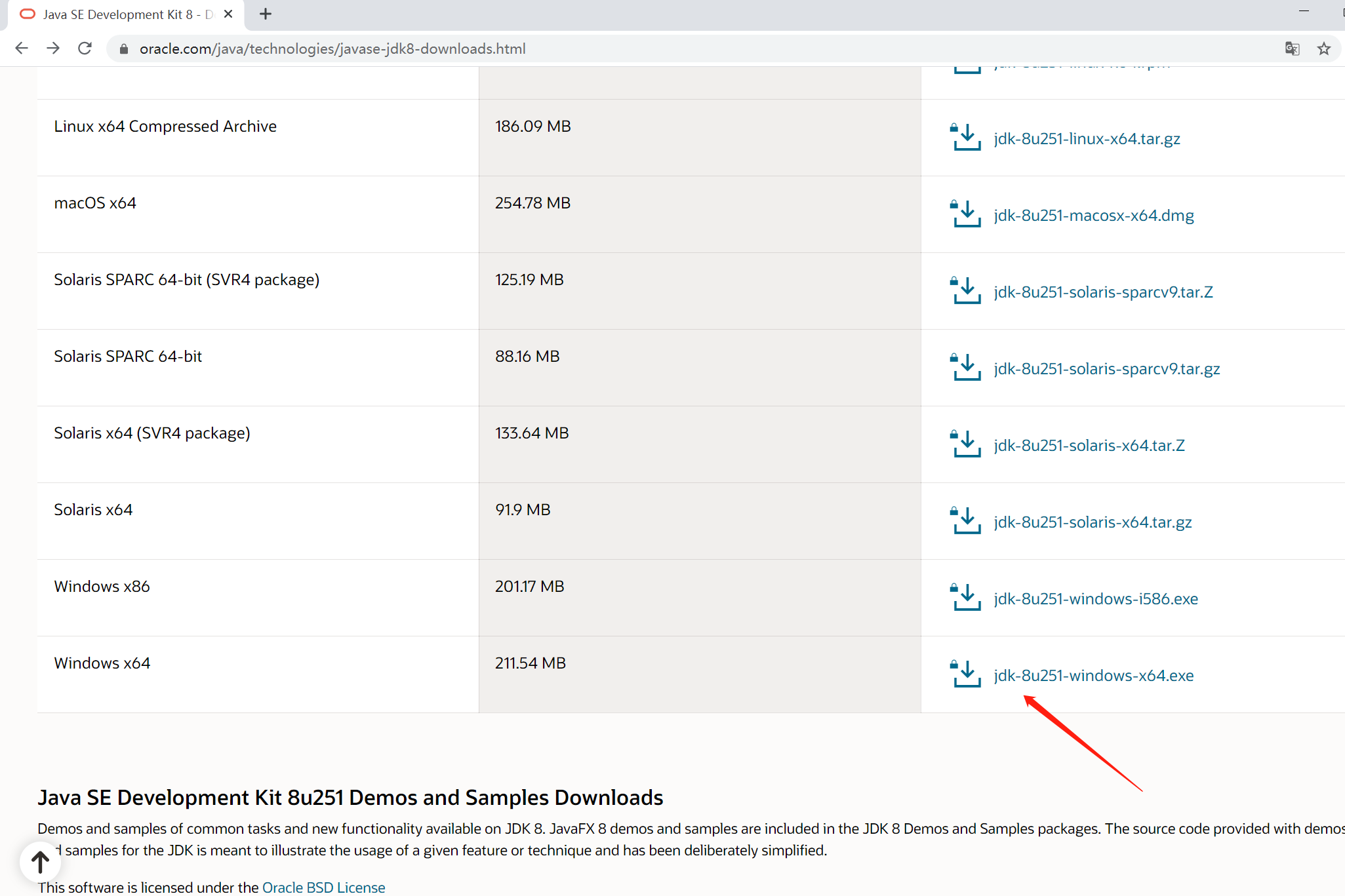
Task: Reload the page
Action: tap(85, 49)
